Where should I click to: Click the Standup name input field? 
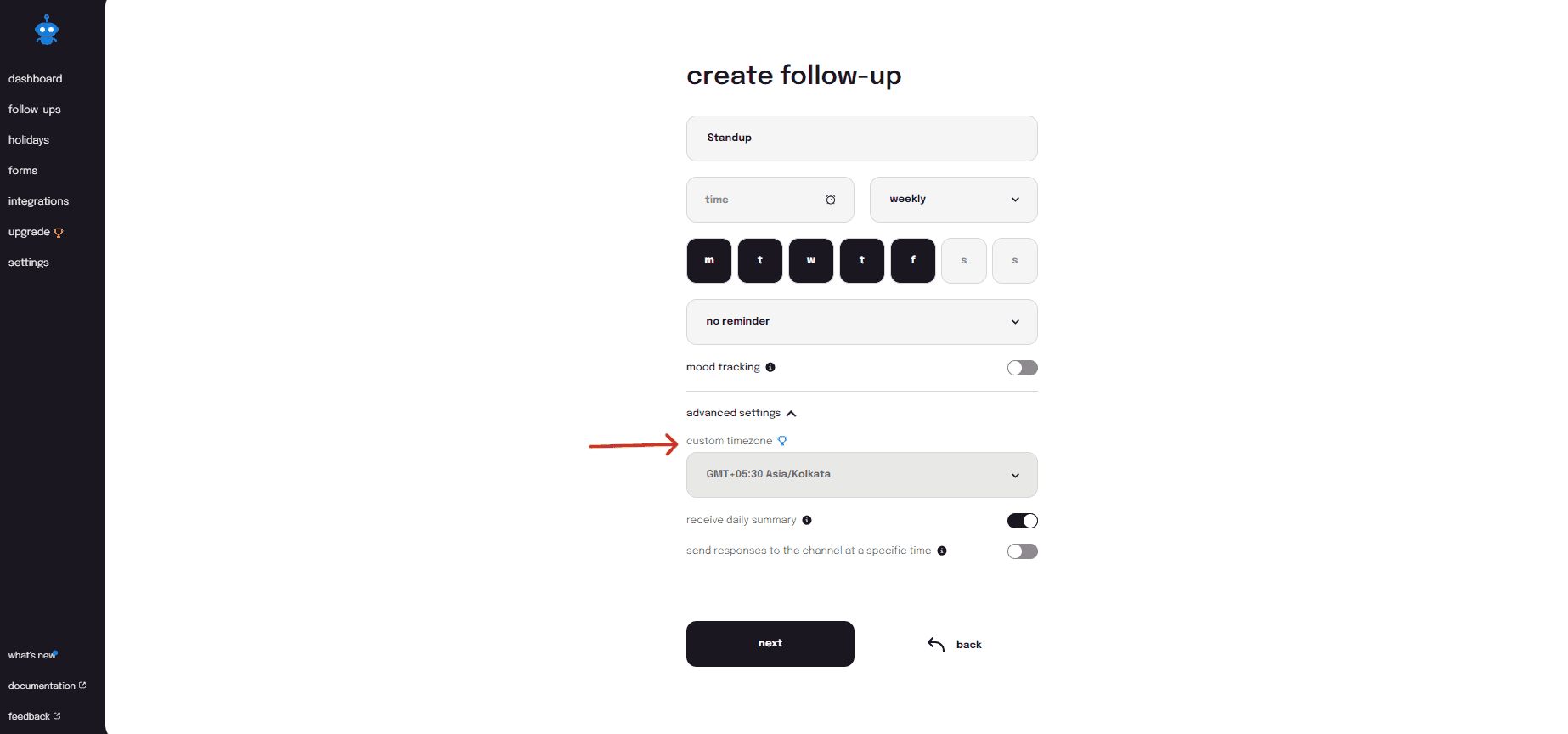click(862, 138)
